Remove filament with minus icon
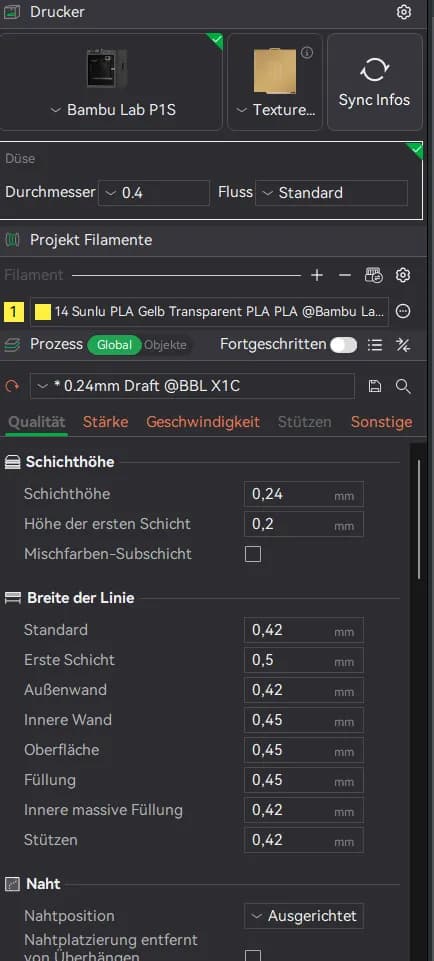Viewport: 434px width, 961px height. coord(345,275)
